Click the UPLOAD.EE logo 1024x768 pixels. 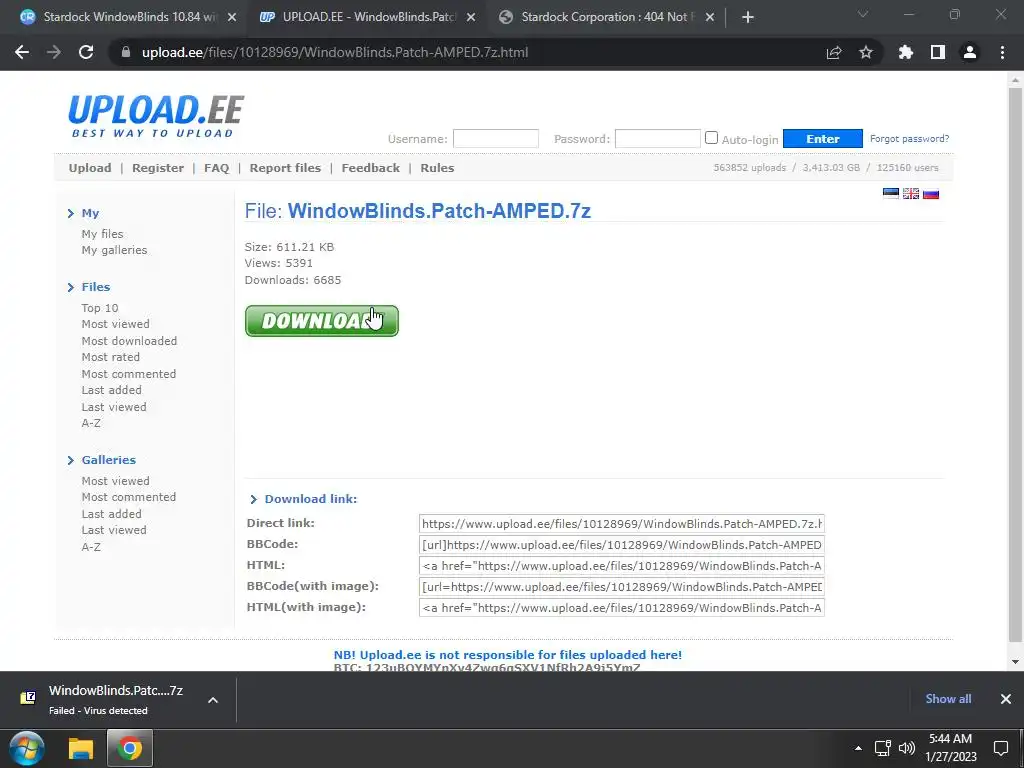click(155, 116)
